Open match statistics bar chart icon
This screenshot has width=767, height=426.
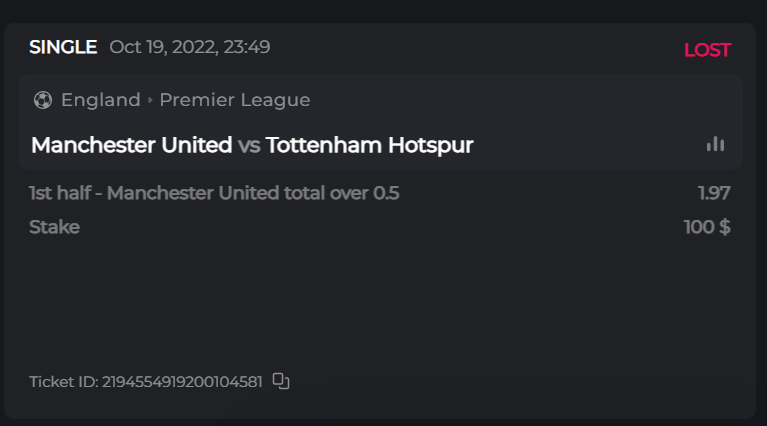click(715, 144)
